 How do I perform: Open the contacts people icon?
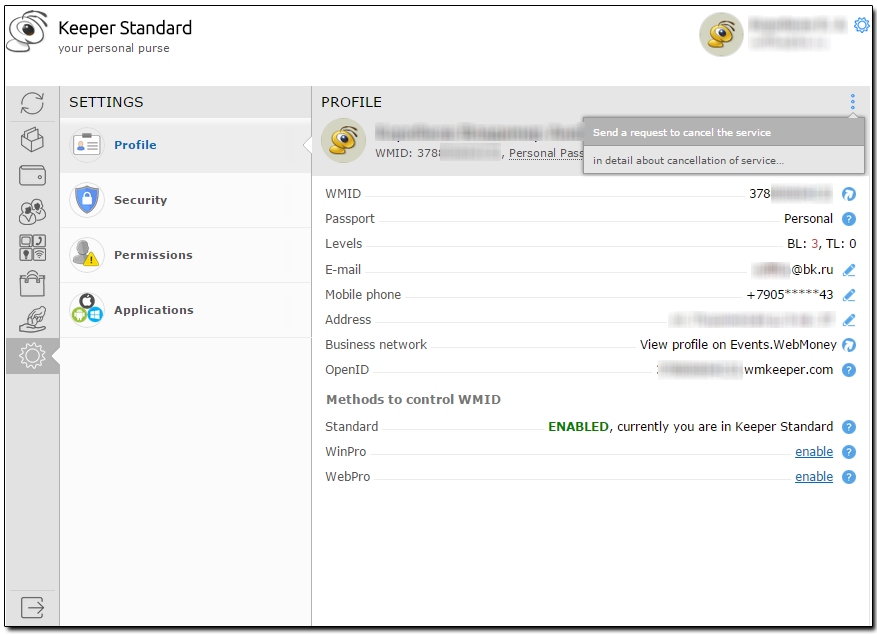point(32,211)
